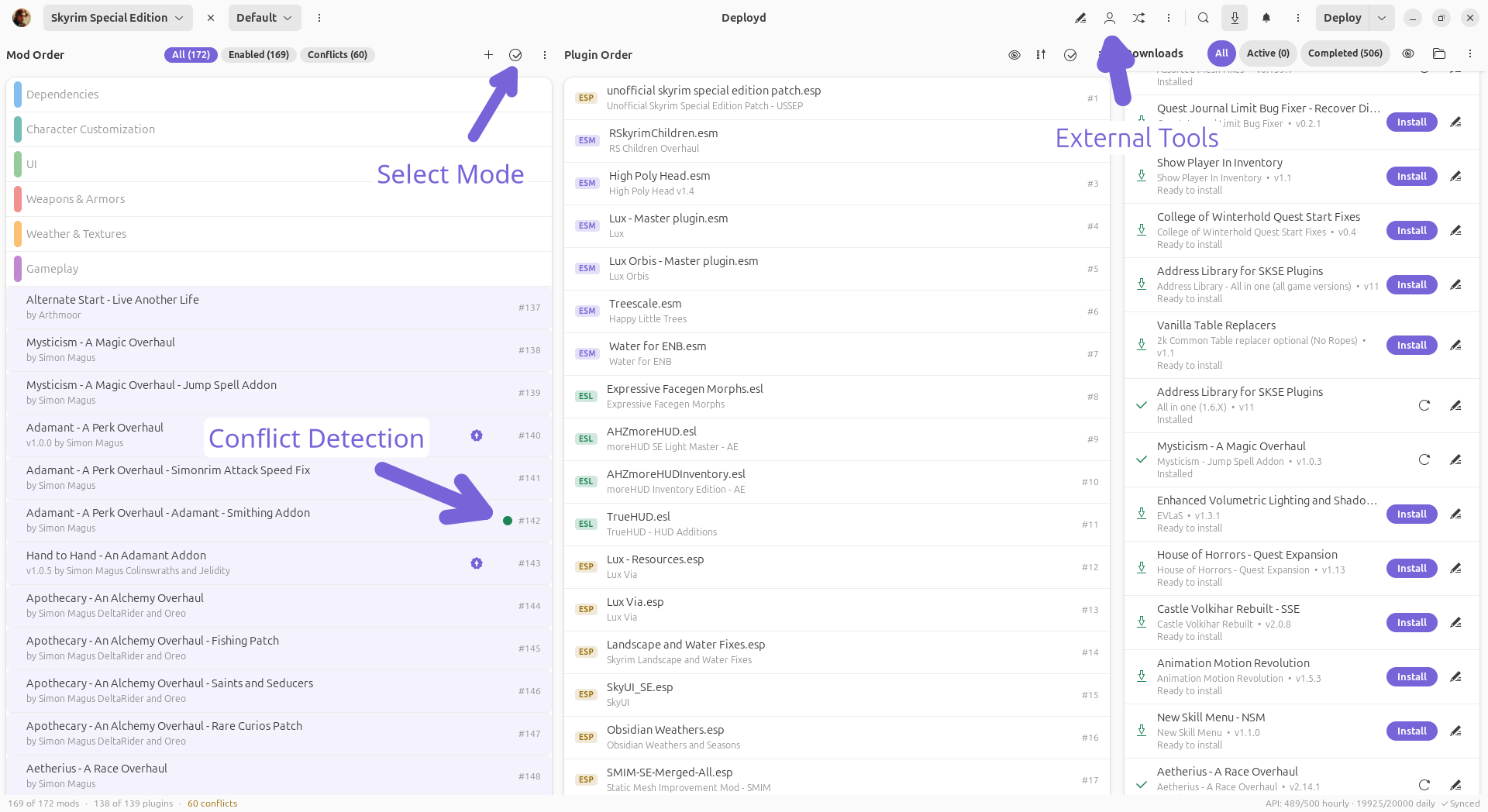Click the Weather & Textures orange color bar

coord(18,234)
